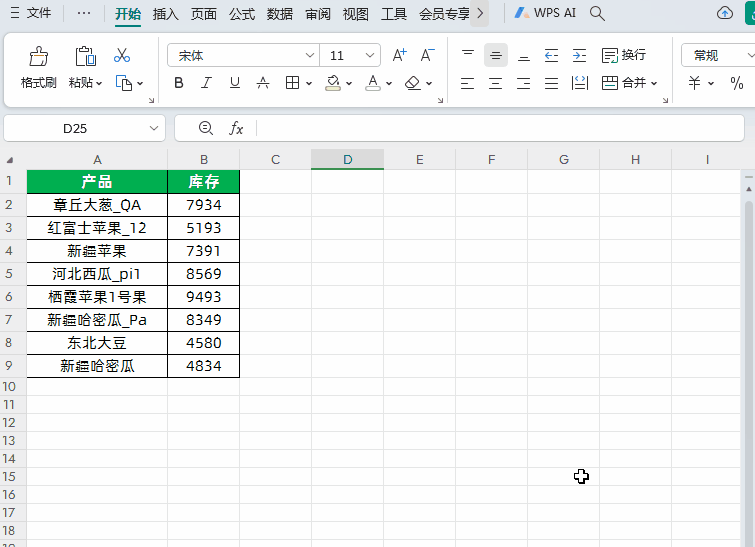Switch to the 插入 ribbon tab
This screenshot has width=755, height=547.
click(165, 14)
